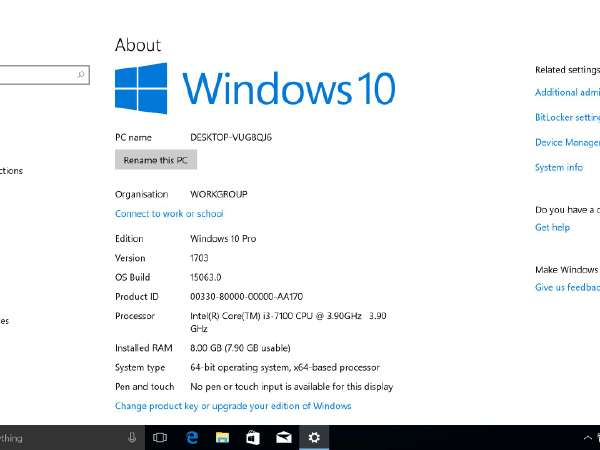Image resolution: width=600 pixels, height=450 pixels.
Task: Click the search magnifier icon
Action: (x=81, y=74)
